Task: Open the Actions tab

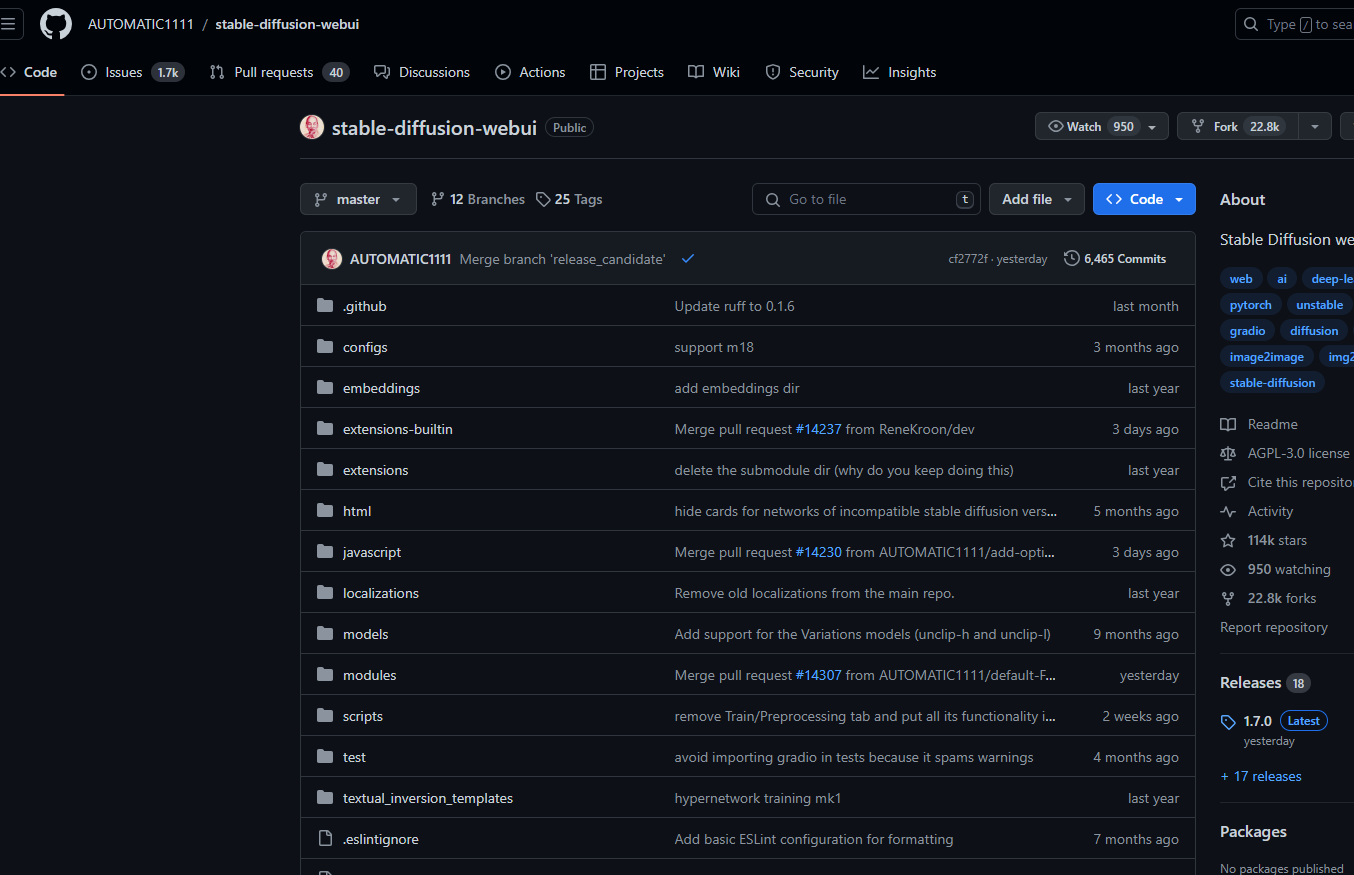Action: (x=530, y=72)
